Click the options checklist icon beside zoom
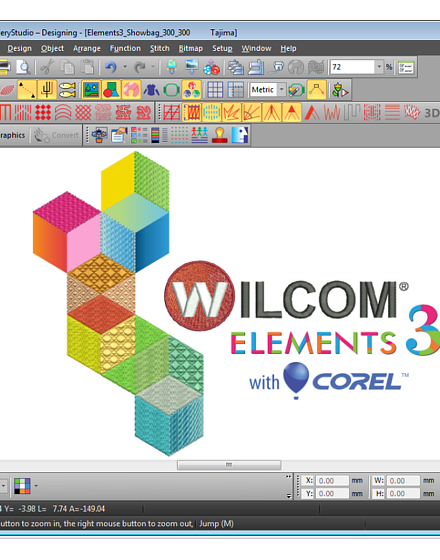This screenshot has height=560, width=440. click(x=406, y=67)
